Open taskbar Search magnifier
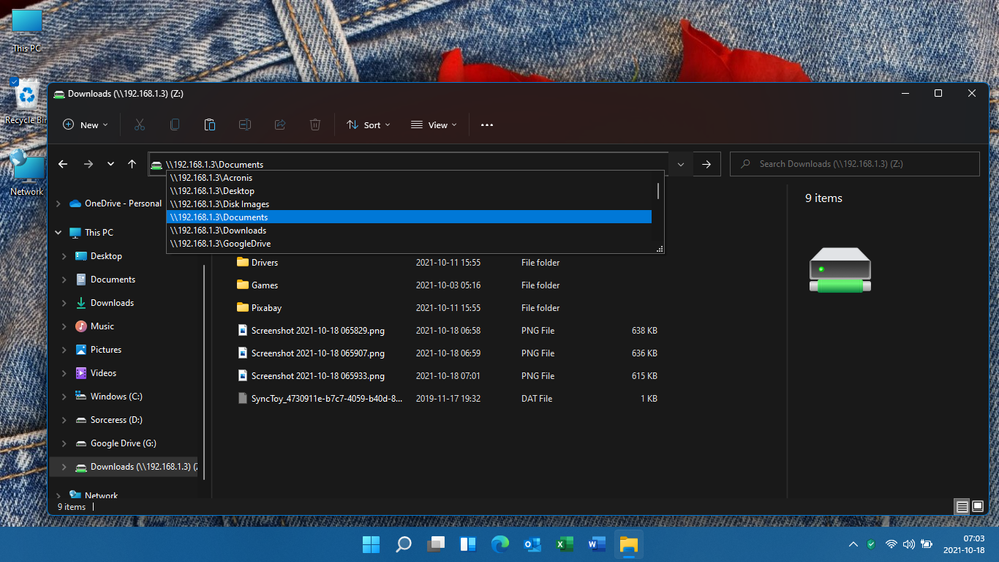Viewport: 999px width, 562px height. coord(403,544)
